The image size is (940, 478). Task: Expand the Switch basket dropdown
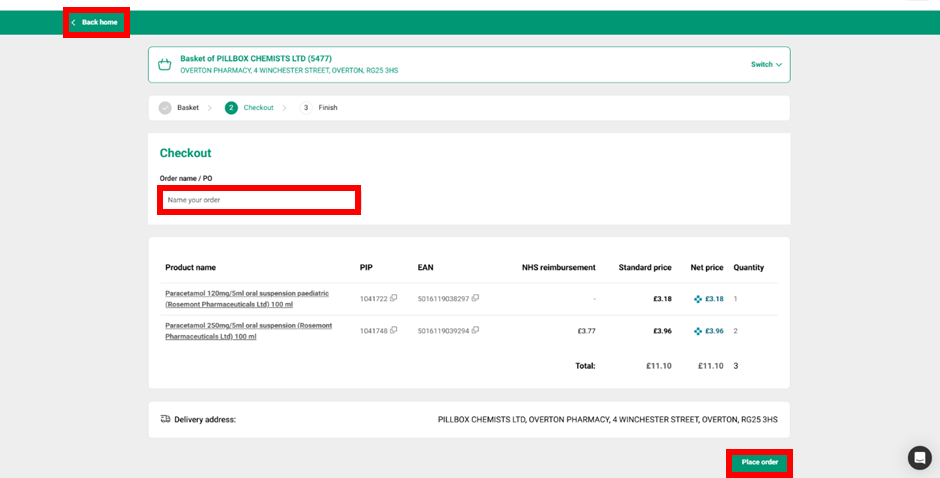pyautogui.click(x=766, y=64)
